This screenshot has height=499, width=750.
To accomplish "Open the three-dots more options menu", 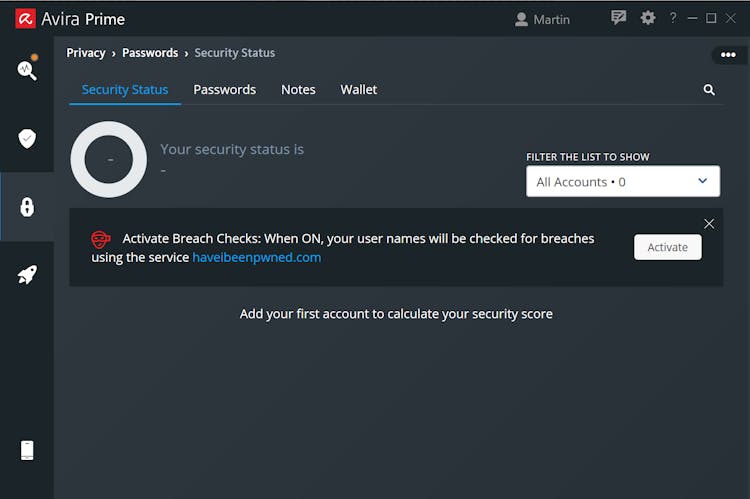I will point(728,55).
